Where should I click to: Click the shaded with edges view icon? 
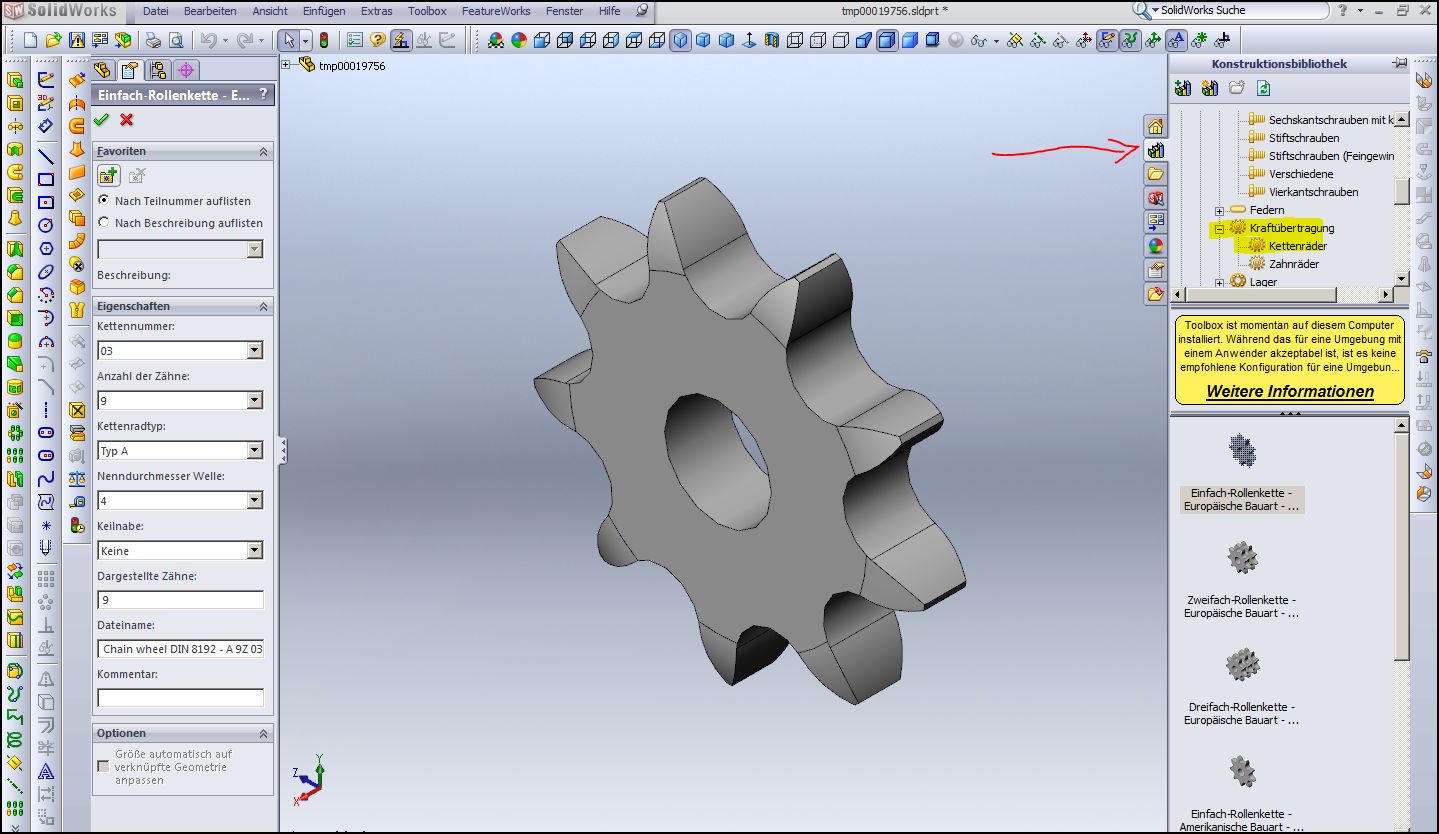pos(887,41)
